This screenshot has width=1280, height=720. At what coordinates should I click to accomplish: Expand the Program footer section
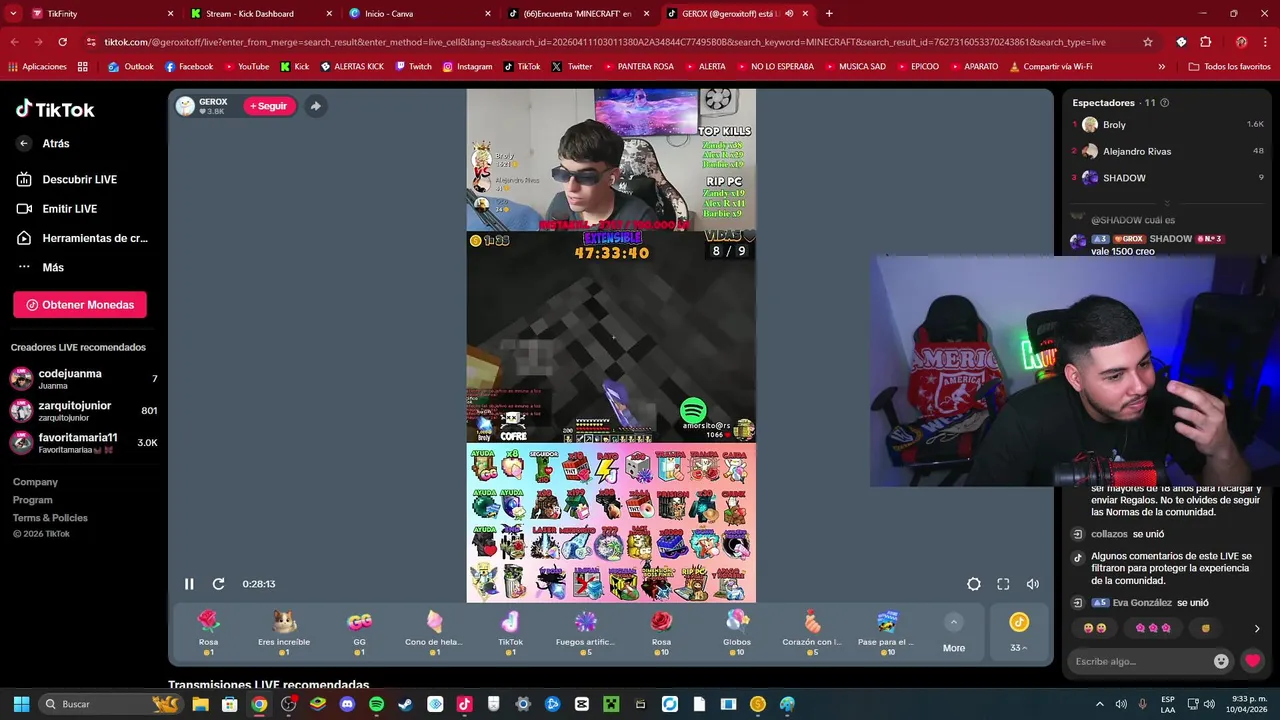pos(32,500)
